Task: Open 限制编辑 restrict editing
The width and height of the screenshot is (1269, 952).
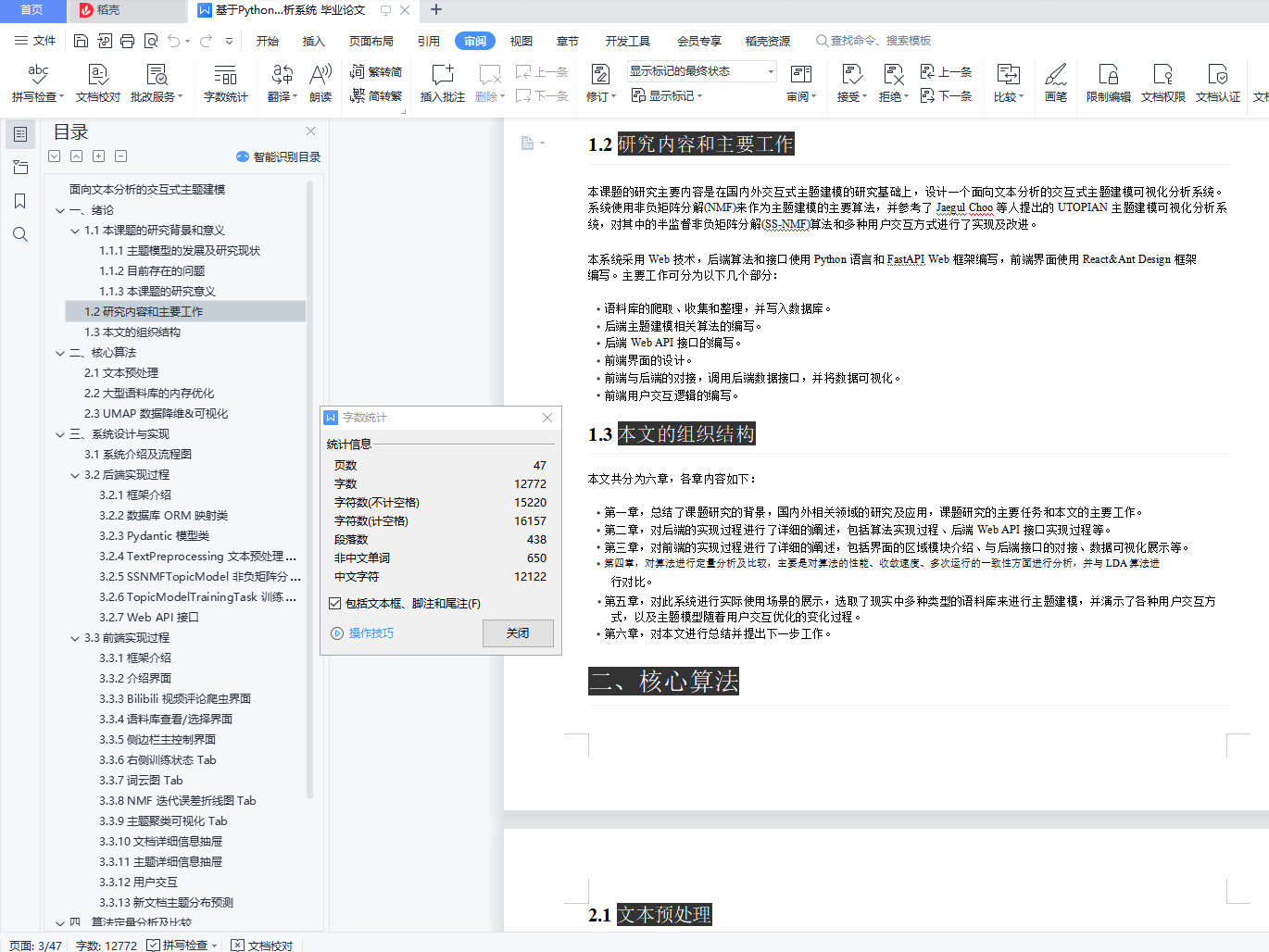Action: pyautogui.click(x=1109, y=82)
